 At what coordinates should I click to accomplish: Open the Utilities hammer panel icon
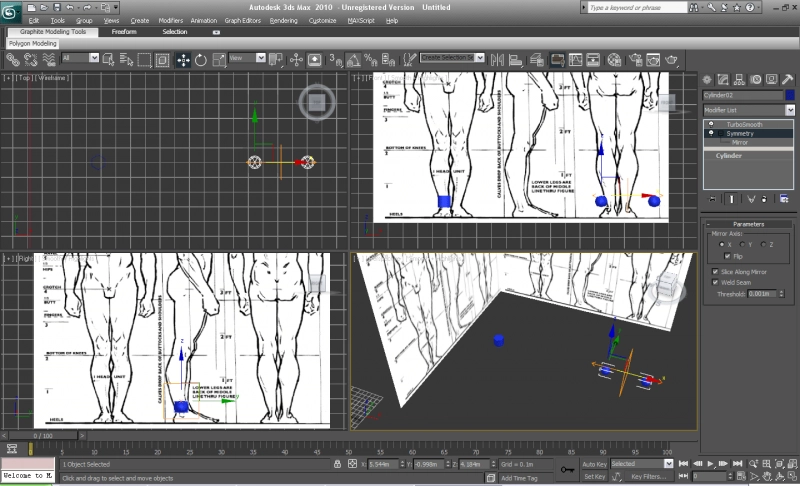[x=788, y=79]
